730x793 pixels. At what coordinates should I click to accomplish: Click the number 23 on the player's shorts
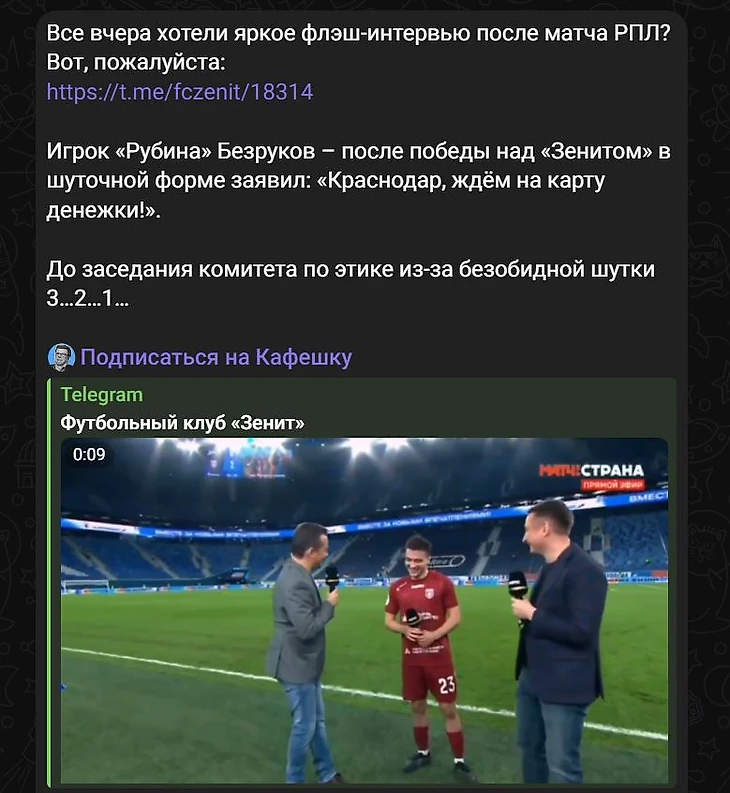pos(447,685)
